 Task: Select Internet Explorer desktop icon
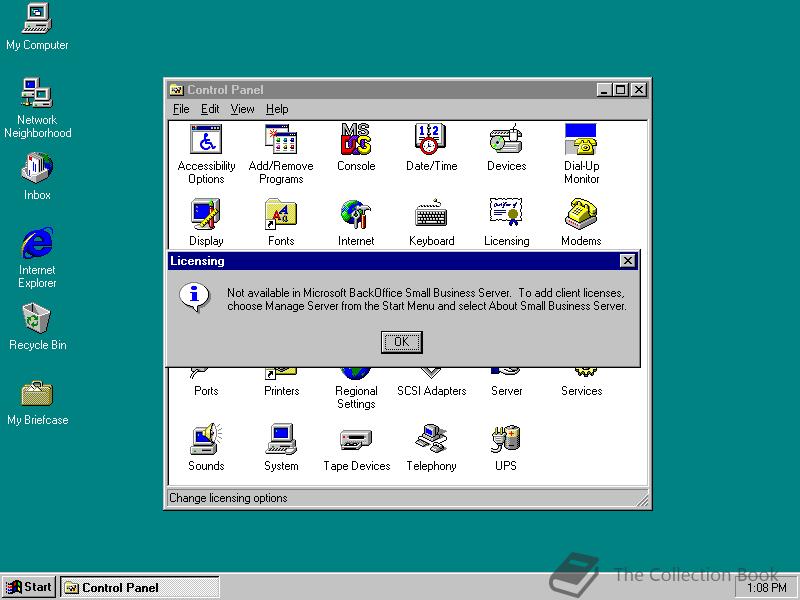(x=37, y=258)
